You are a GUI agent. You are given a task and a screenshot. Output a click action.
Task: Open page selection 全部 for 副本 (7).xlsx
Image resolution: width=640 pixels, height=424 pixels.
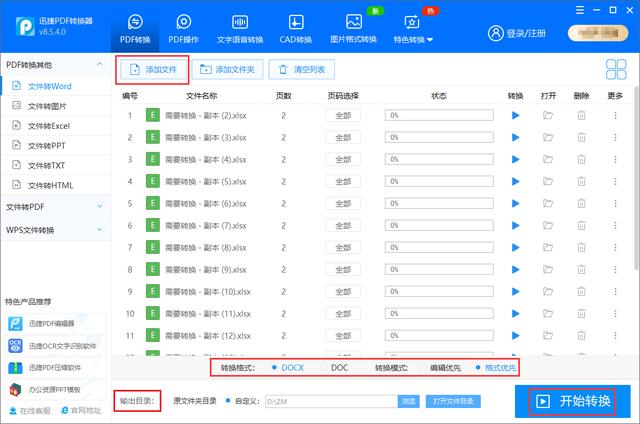coord(343,226)
